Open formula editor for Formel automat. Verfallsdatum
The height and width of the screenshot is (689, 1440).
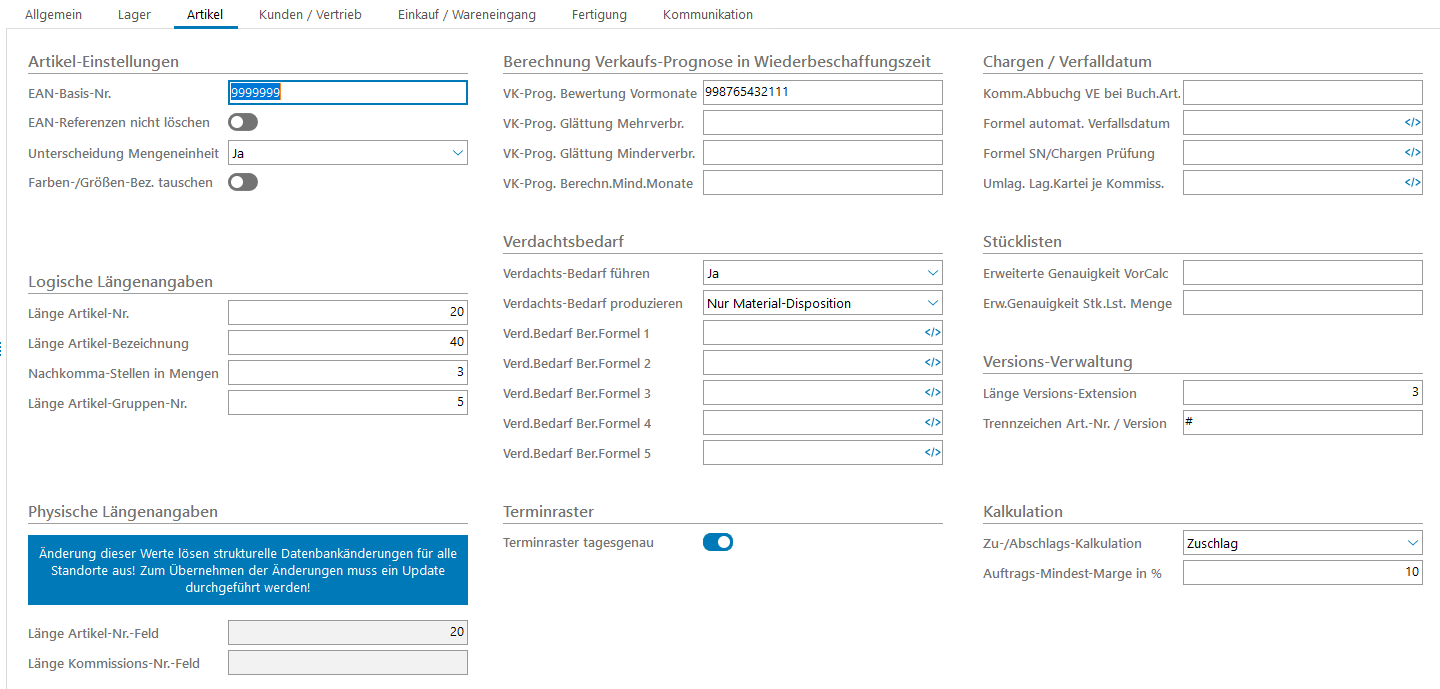1411,123
